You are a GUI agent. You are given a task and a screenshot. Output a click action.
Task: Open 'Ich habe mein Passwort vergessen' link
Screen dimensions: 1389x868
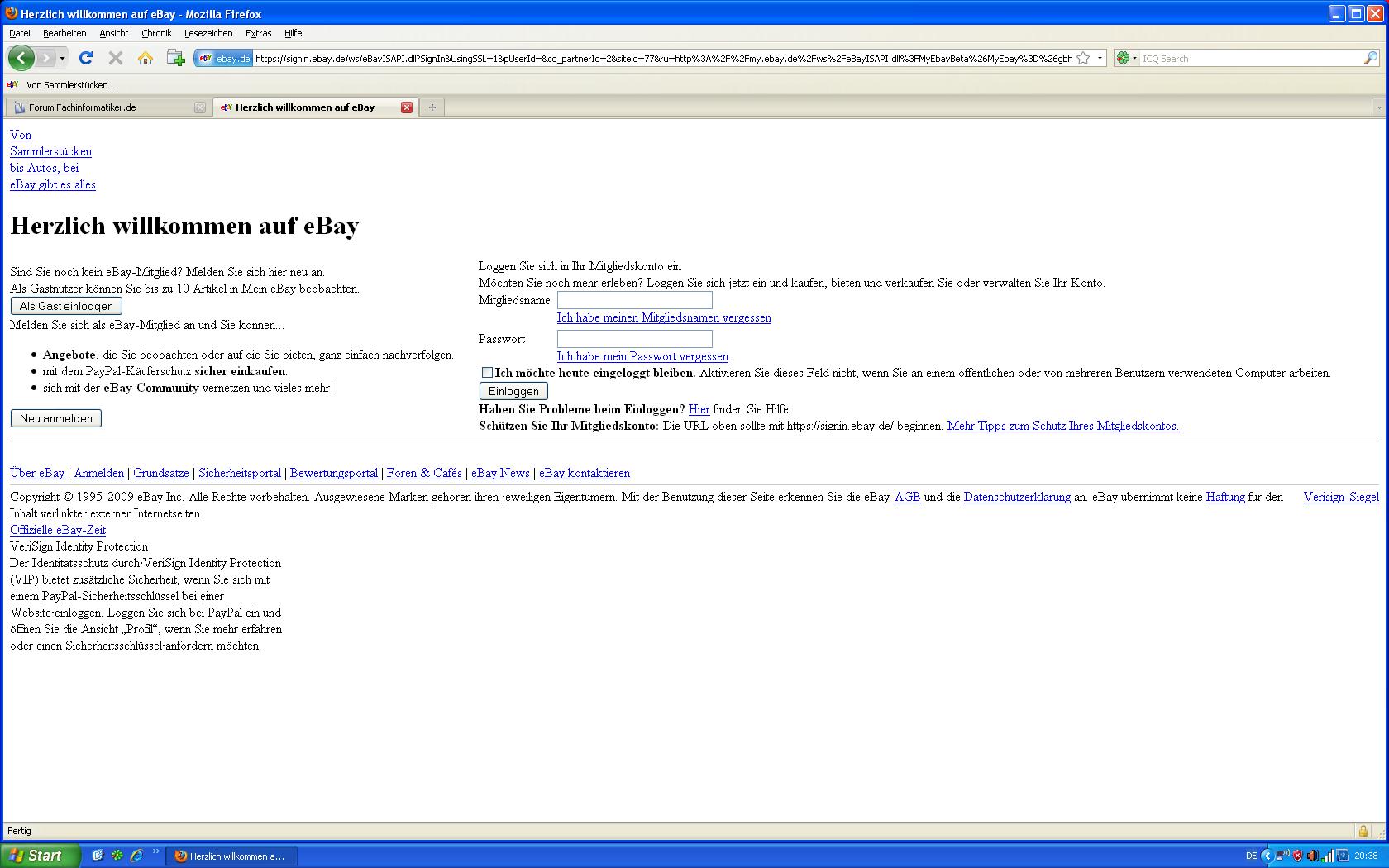pyautogui.click(x=642, y=356)
